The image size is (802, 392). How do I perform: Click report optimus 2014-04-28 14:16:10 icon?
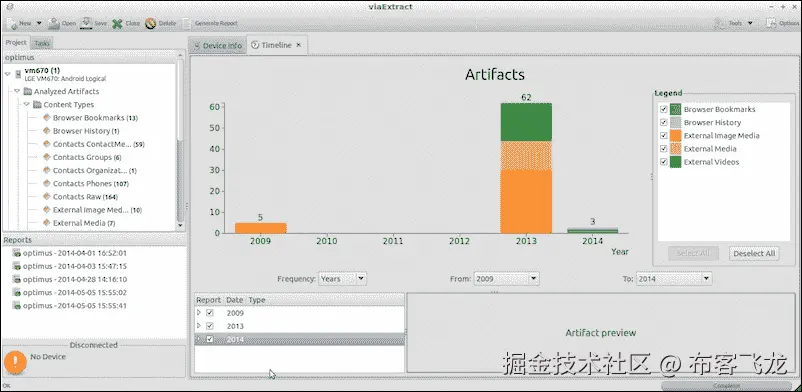[x=17, y=279]
